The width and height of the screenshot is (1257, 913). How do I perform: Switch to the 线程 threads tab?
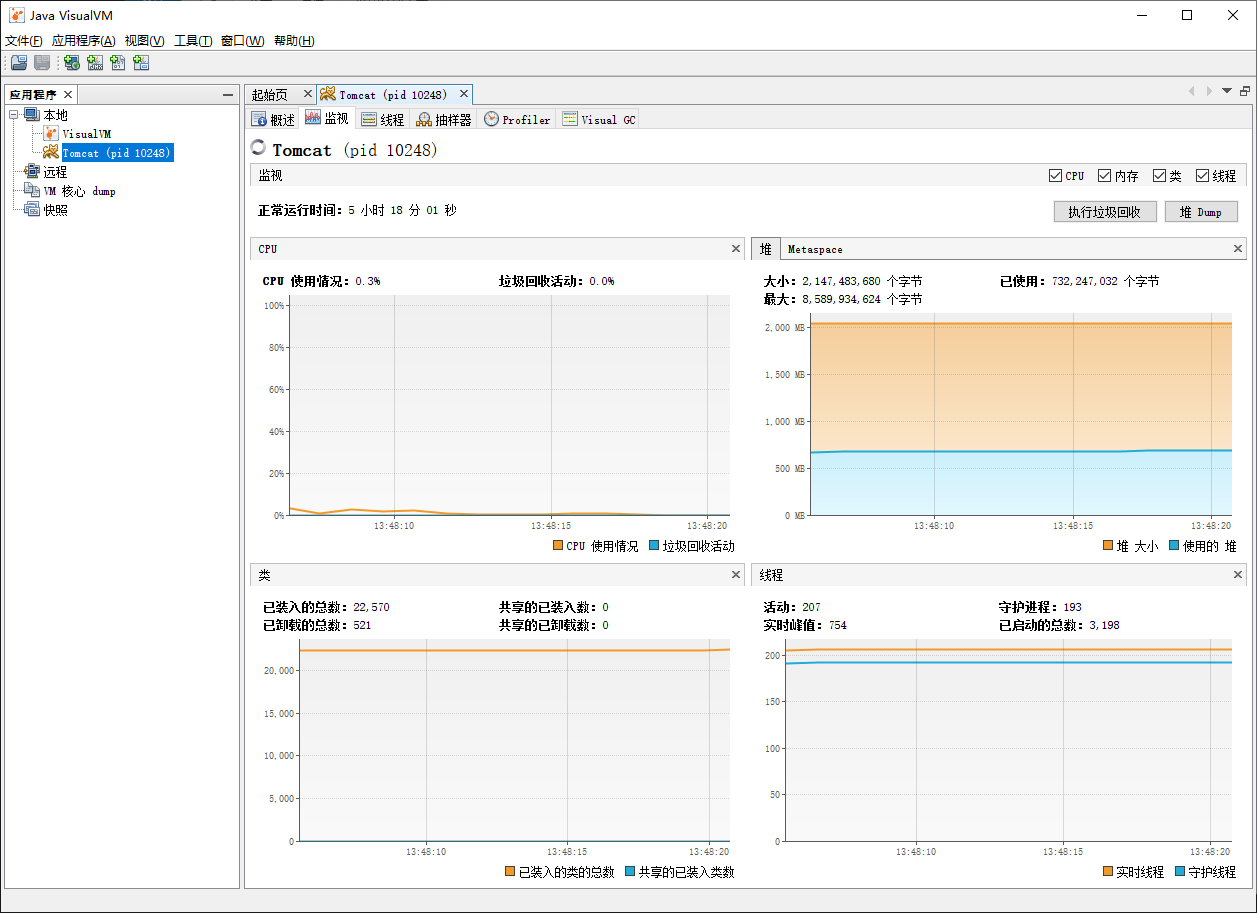click(x=383, y=119)
